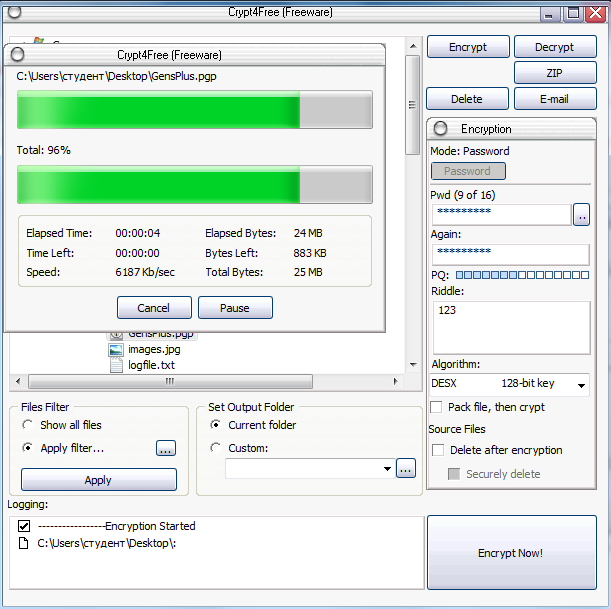Click the round icon on Encryption panel header

pyautogui.click(x=440, y=129)
